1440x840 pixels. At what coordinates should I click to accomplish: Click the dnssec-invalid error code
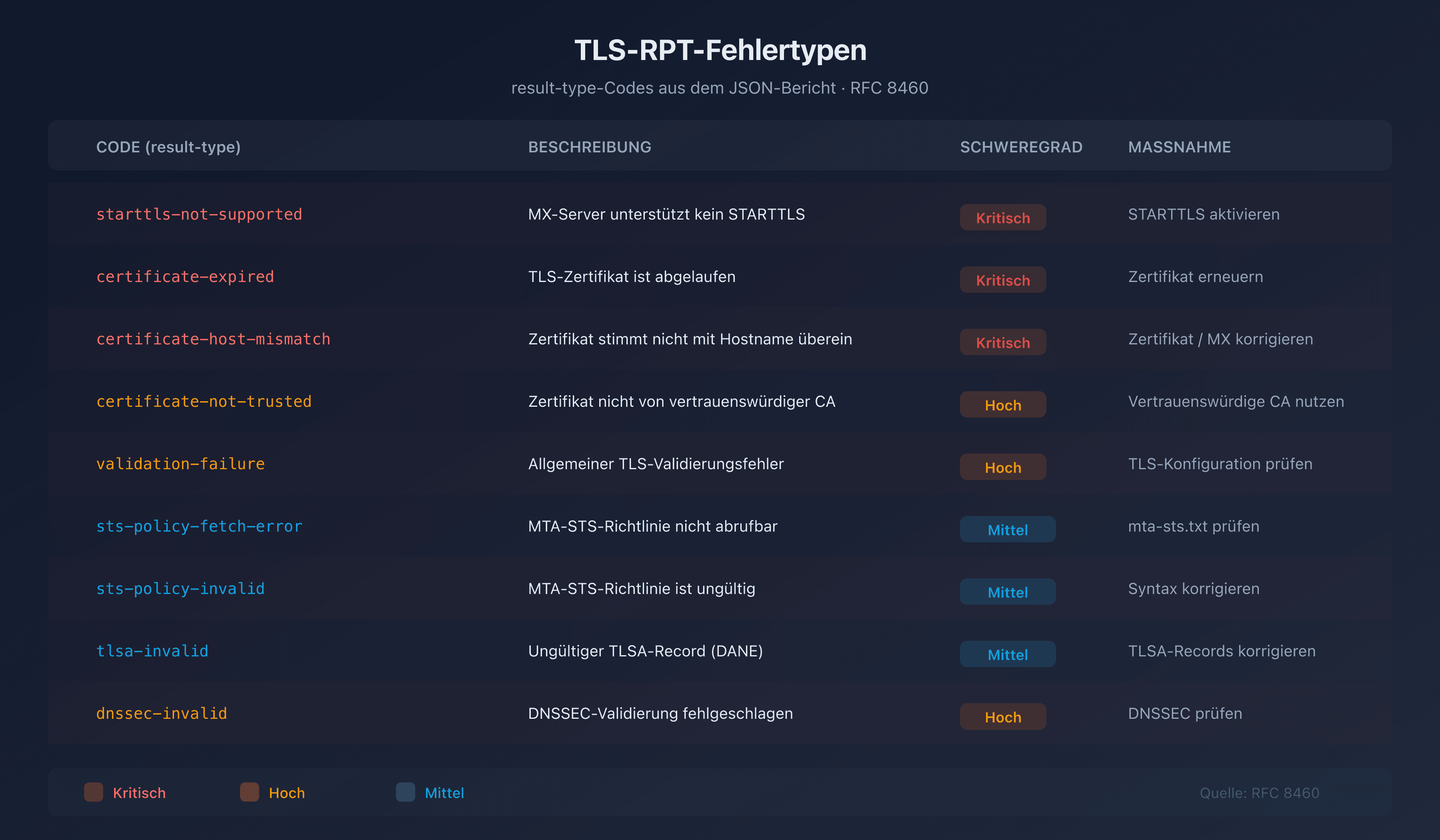162,713
